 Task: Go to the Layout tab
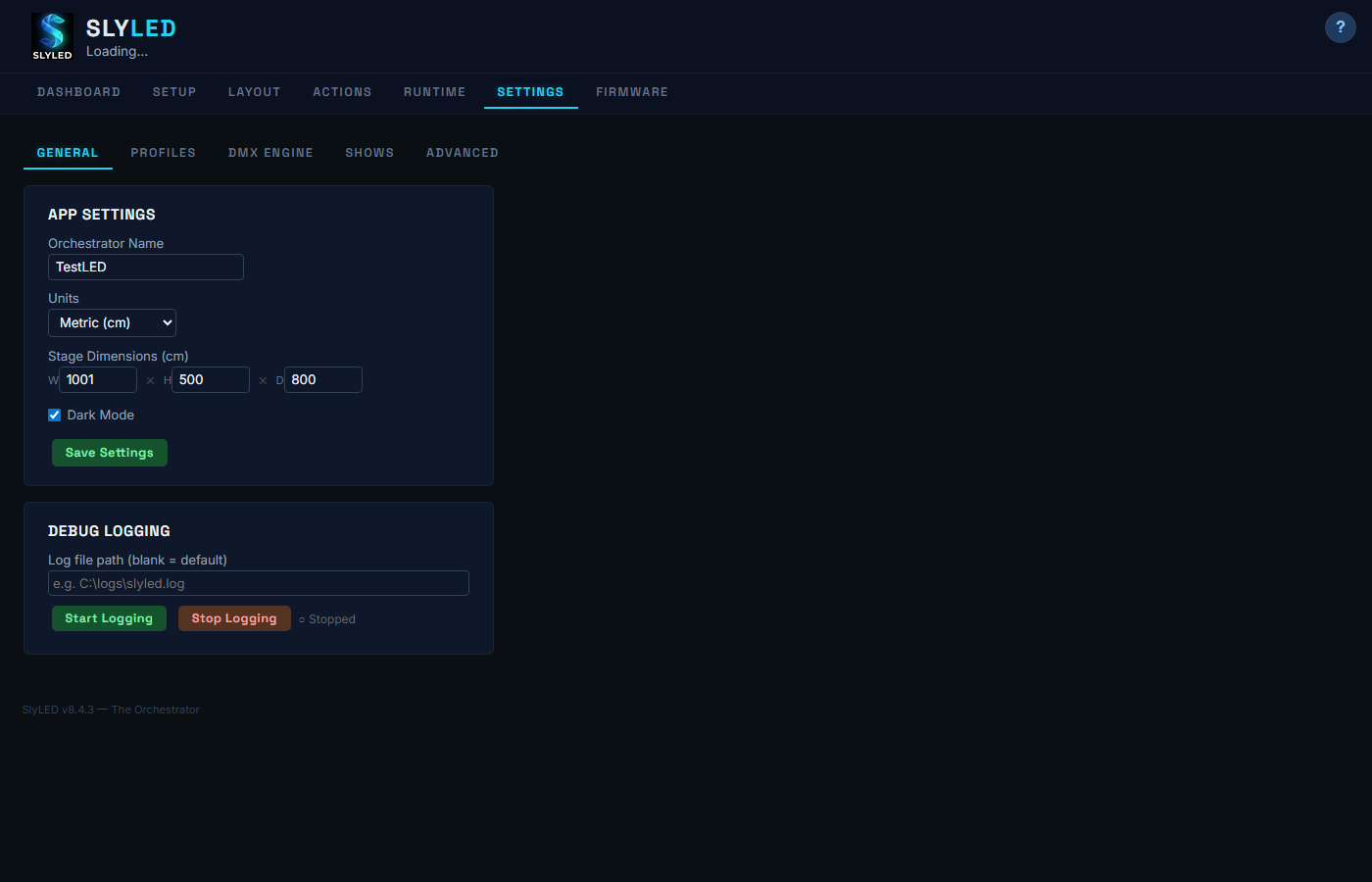[254, 92]
